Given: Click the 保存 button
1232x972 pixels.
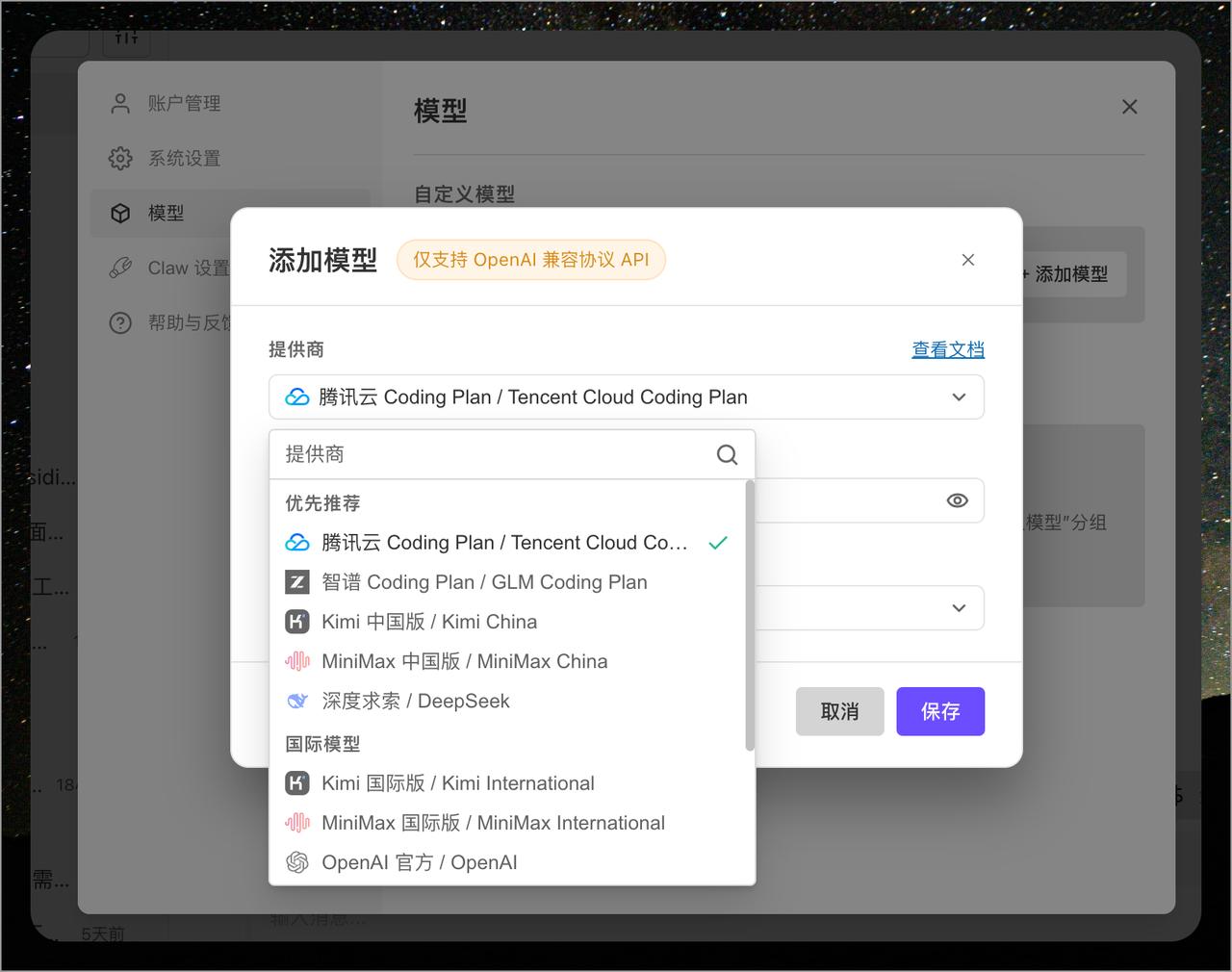Looking at the screenshot, I should [940, 711].
